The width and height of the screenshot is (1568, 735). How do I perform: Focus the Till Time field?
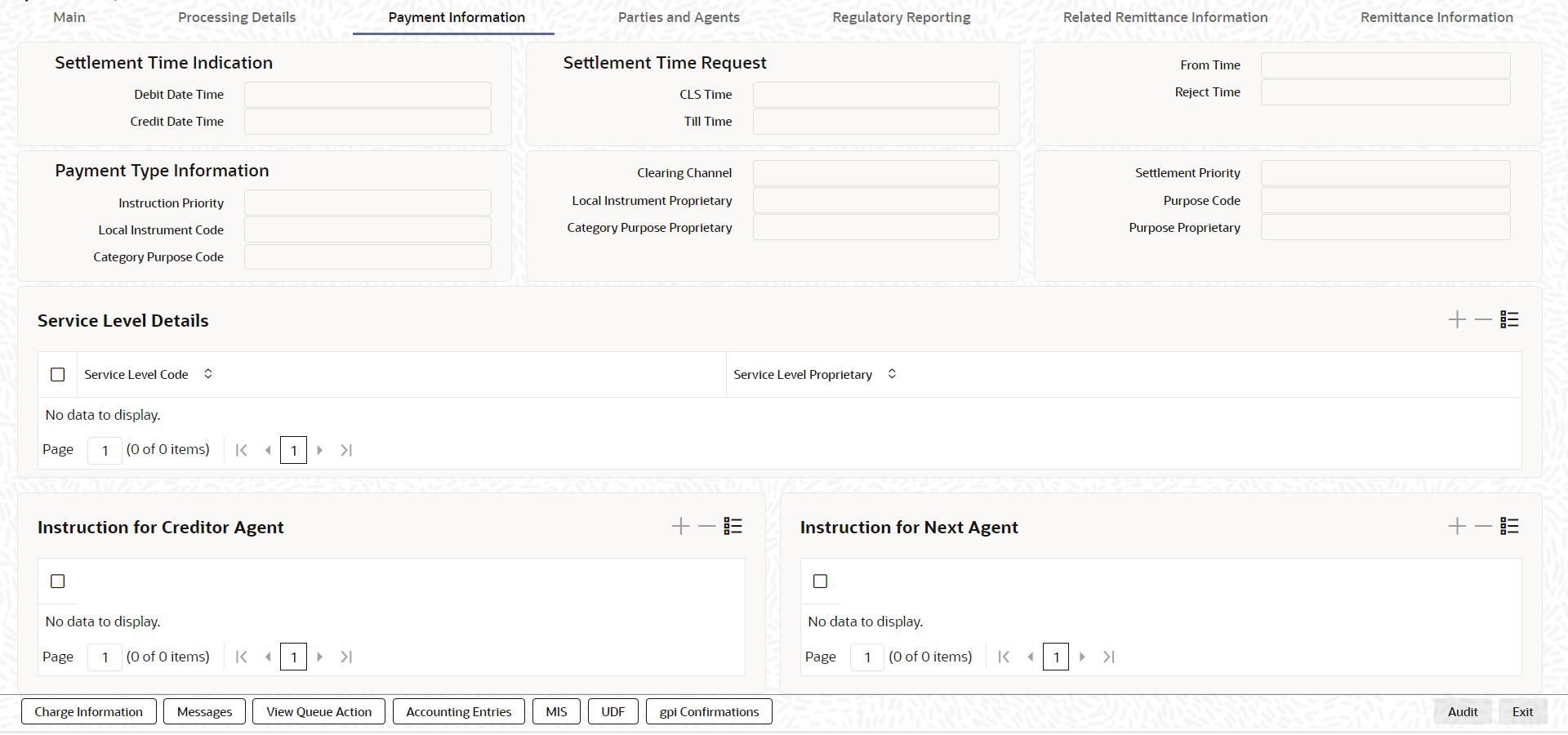point(875,122)
